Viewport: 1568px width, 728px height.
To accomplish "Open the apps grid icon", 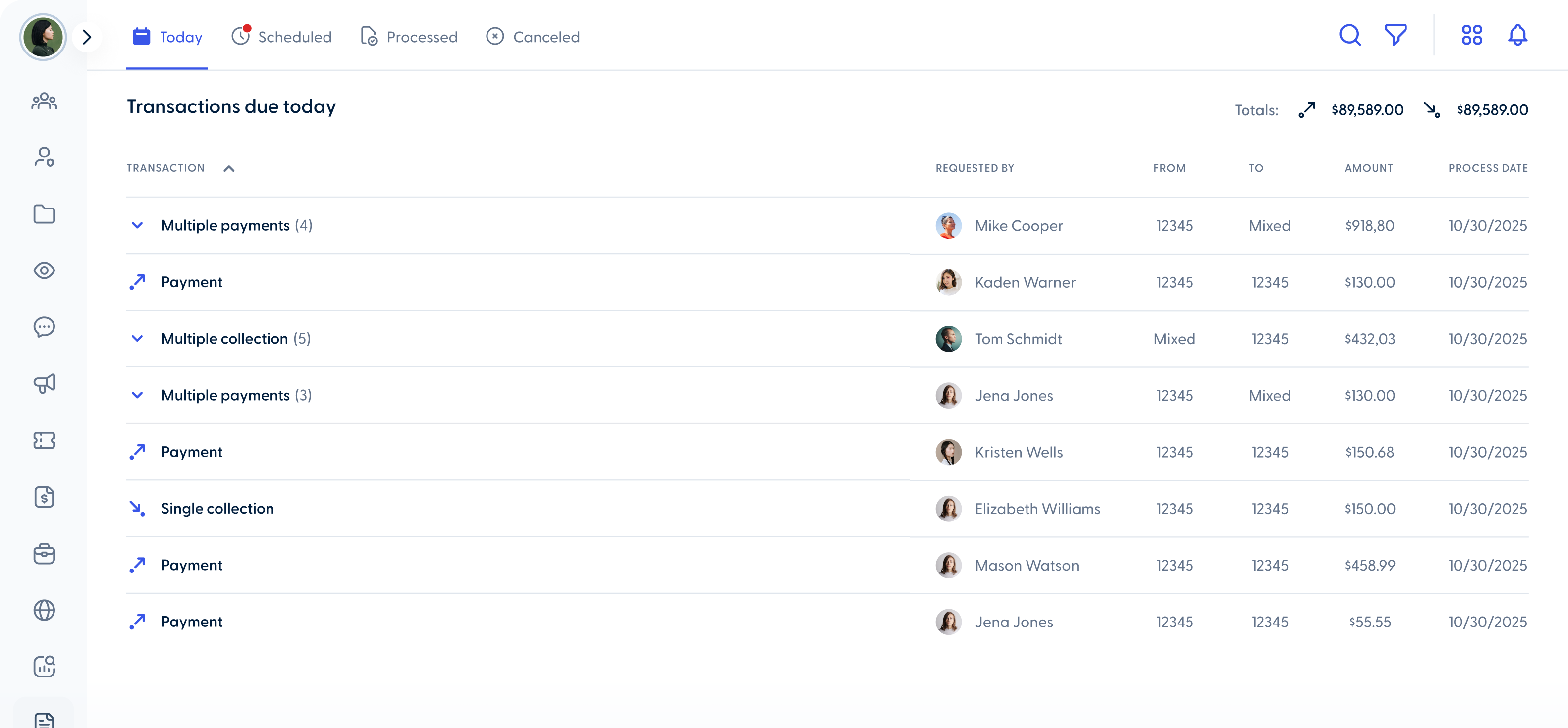I will [x=1471, y=35].
